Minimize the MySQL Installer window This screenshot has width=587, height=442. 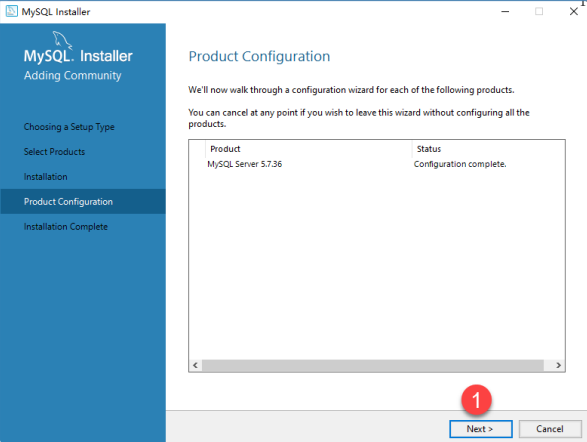pos(505,12)
